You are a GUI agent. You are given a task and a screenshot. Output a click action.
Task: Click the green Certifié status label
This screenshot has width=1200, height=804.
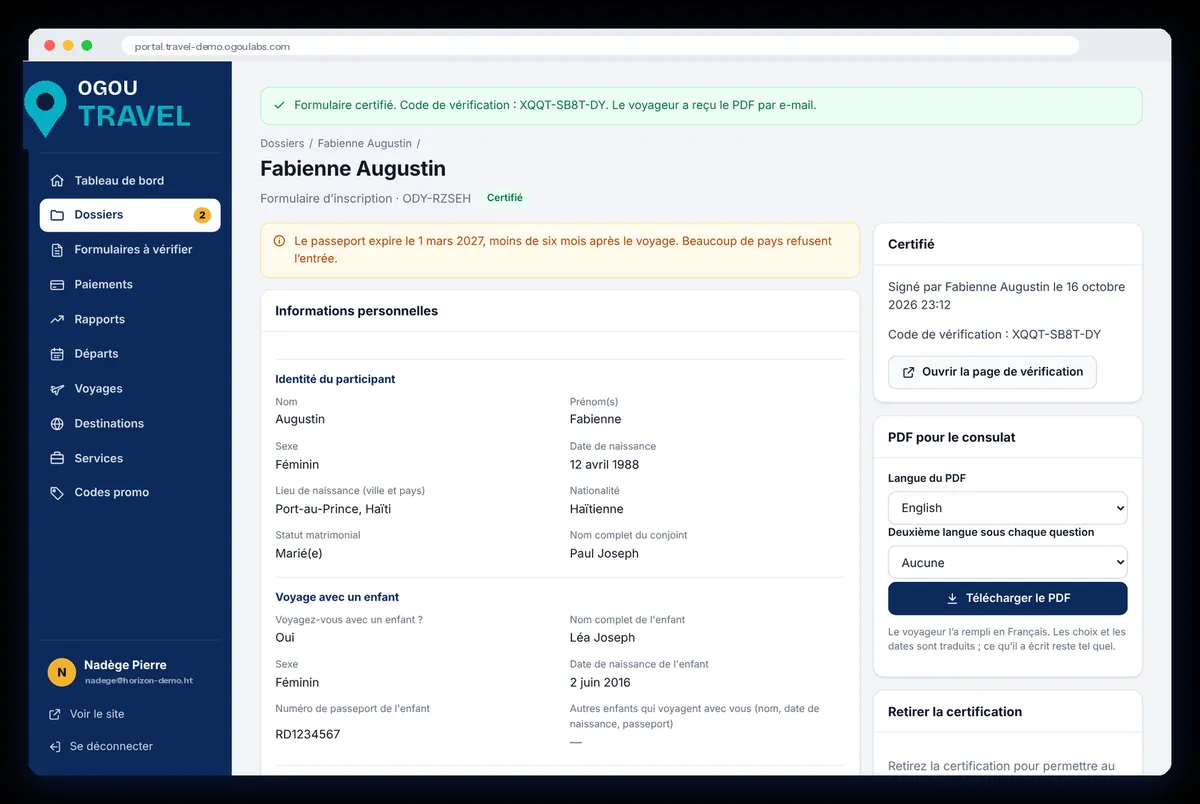point(505,198)
